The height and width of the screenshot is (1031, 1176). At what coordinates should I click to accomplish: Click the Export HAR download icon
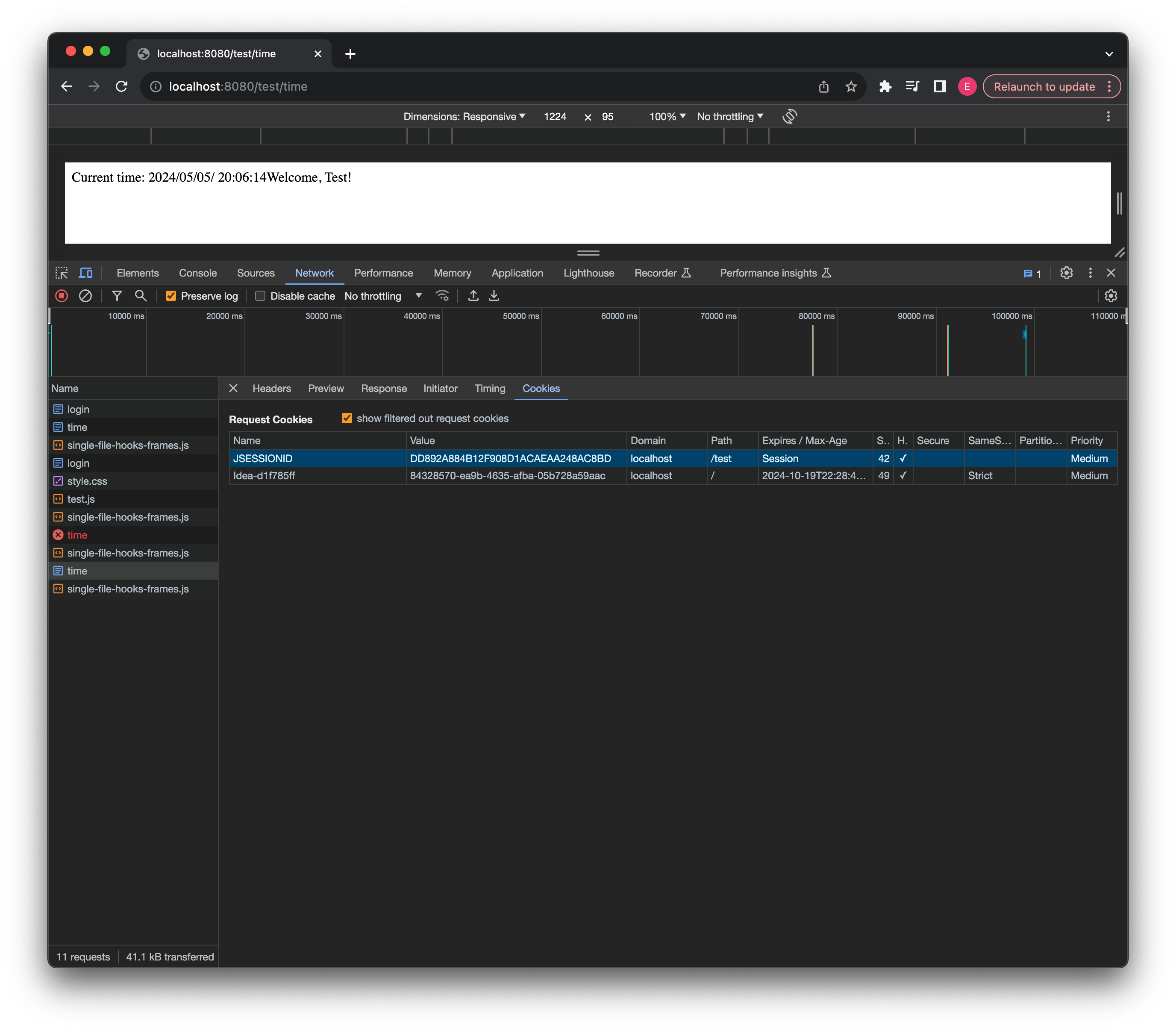click(x=494, y=296)
